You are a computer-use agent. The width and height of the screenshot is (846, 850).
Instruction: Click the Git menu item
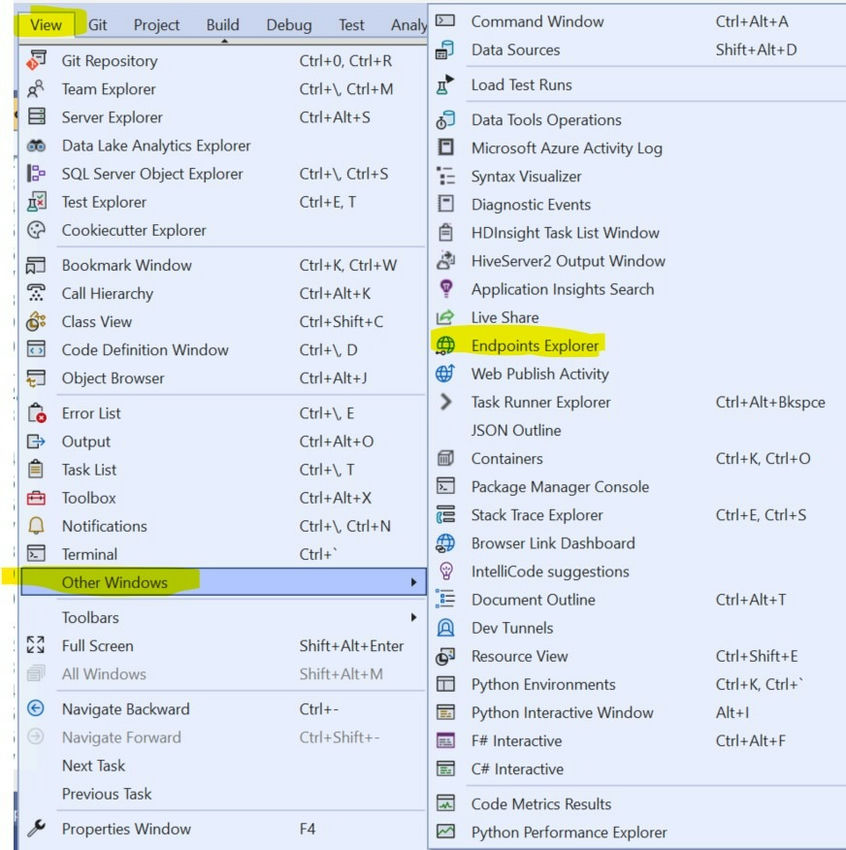click(97, 24)
